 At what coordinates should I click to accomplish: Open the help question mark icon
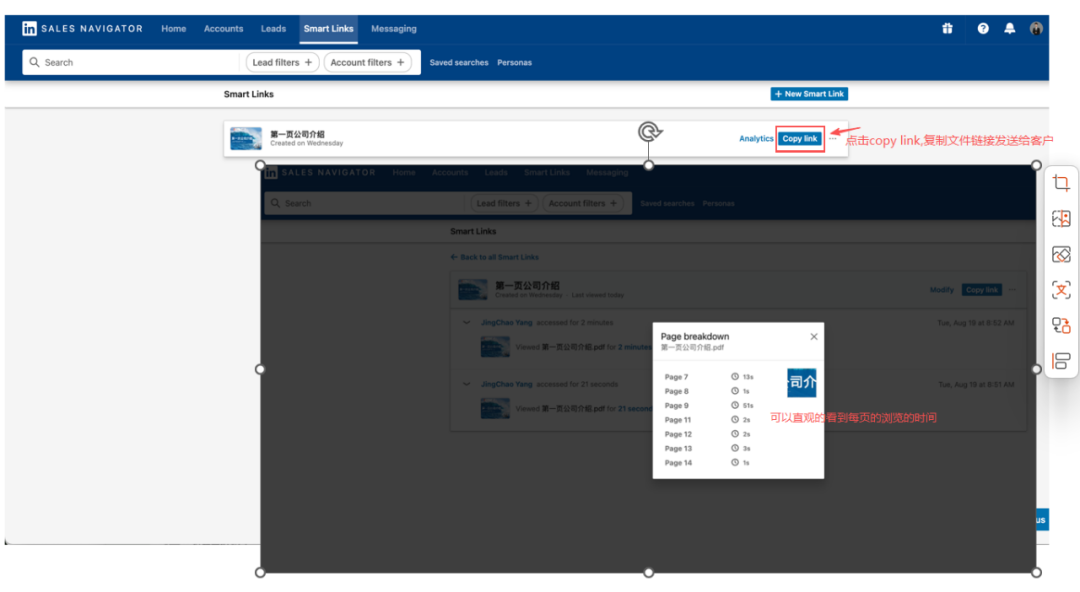[x=983, y=28]
